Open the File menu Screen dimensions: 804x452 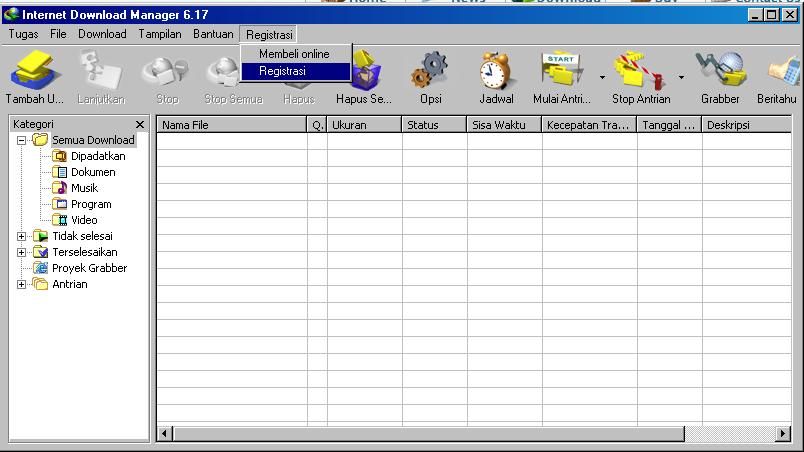point(58,34)
